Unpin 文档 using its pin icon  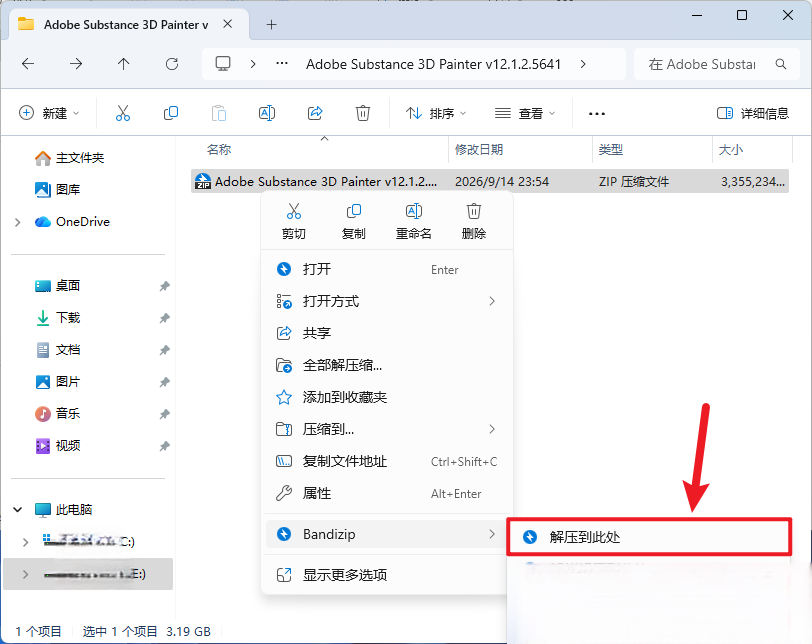pyautogui.click(x=164, y=350)
